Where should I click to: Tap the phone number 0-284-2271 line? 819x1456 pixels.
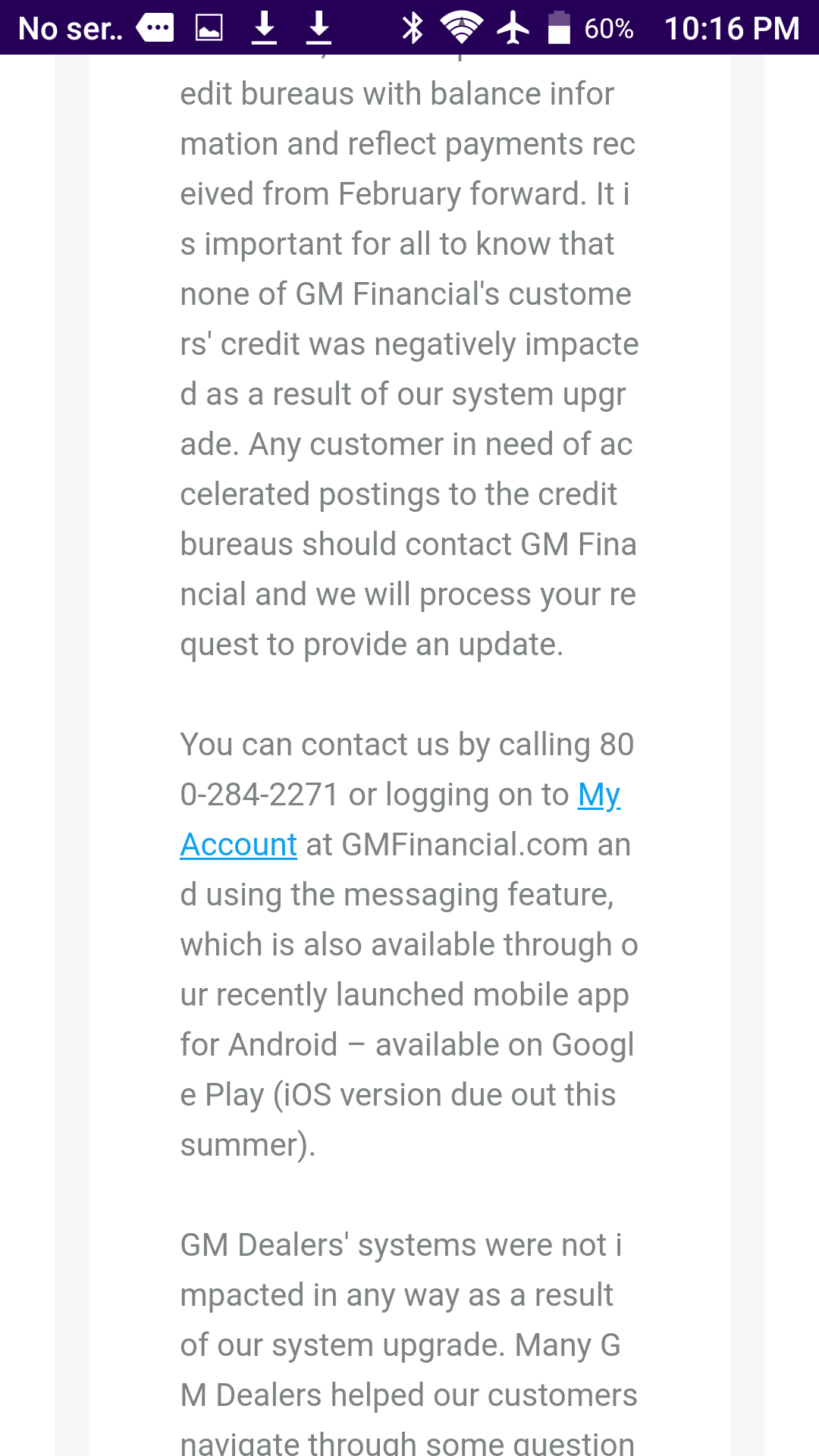click(x=259, y=795)
